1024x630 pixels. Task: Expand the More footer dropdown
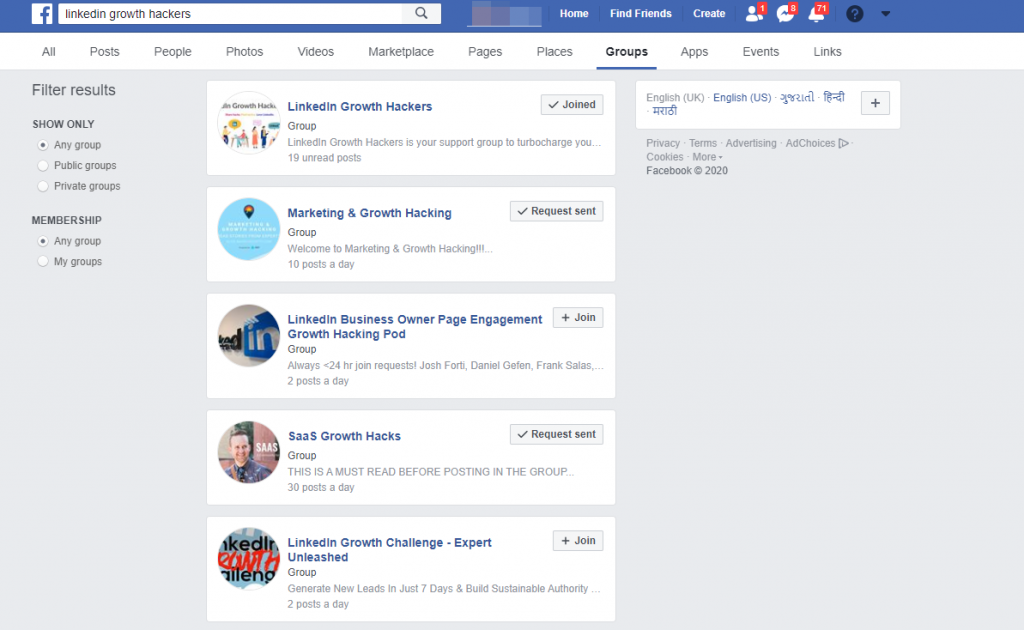(707, 157)
